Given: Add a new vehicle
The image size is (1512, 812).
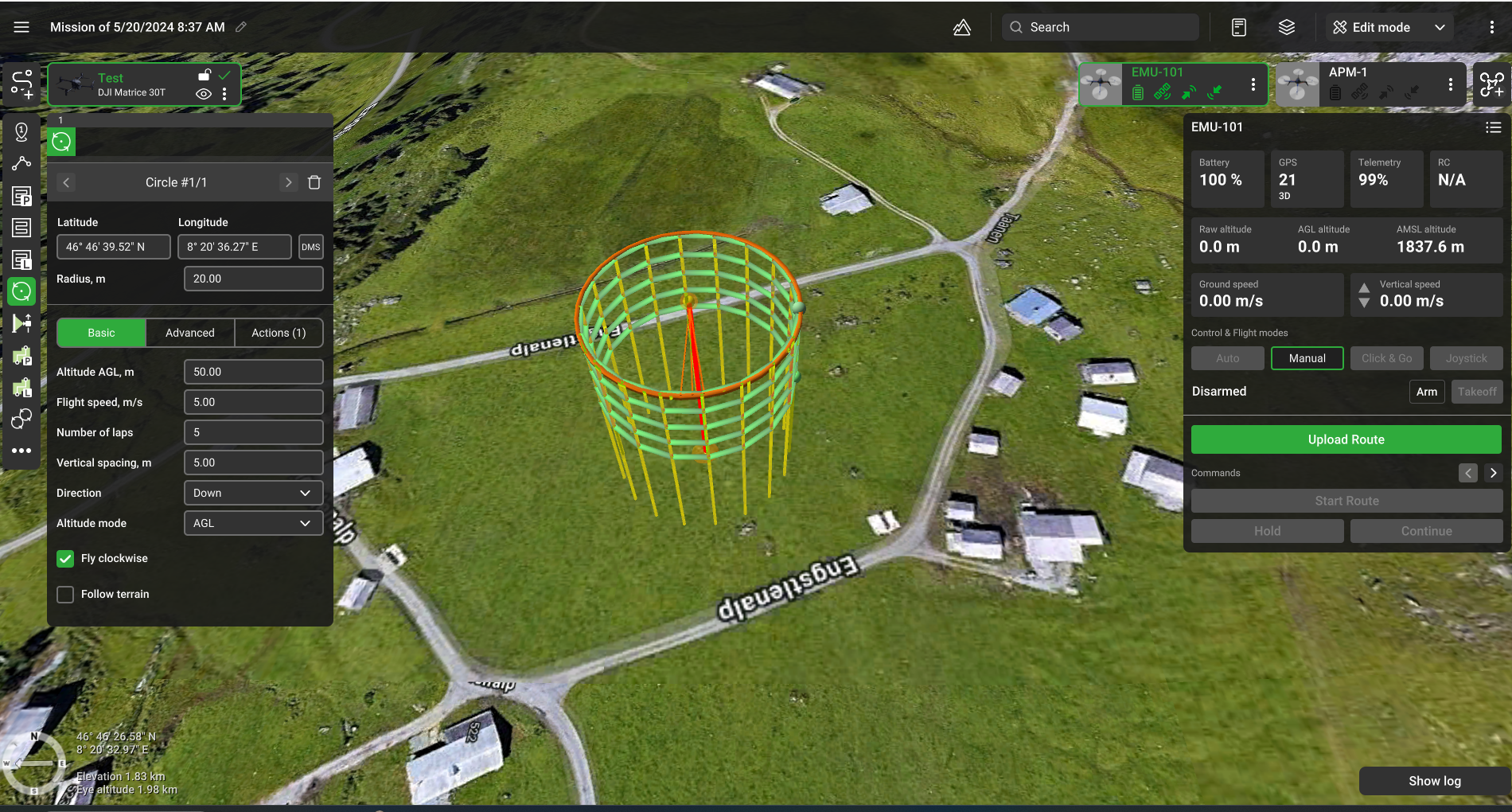Looking at the screenshot, I should (x=1492, y=84).
